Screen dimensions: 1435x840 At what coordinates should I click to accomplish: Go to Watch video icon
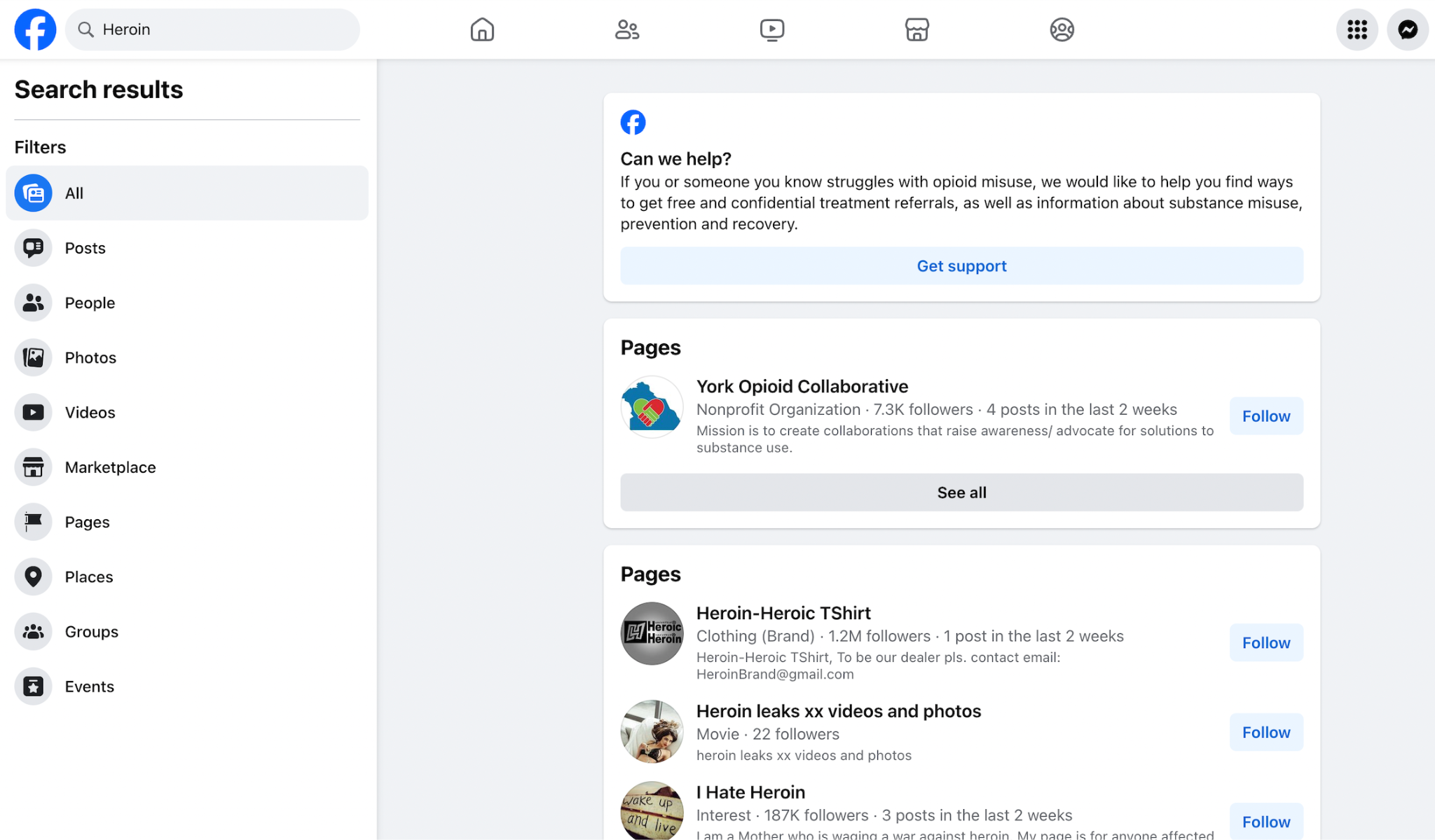point(771,29)
